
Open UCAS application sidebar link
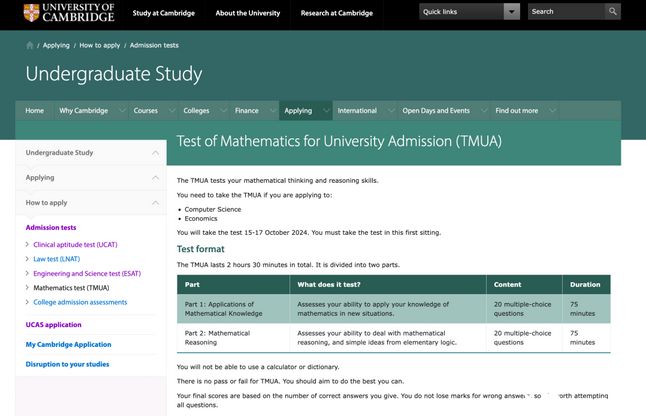click(x=54, y=325)
